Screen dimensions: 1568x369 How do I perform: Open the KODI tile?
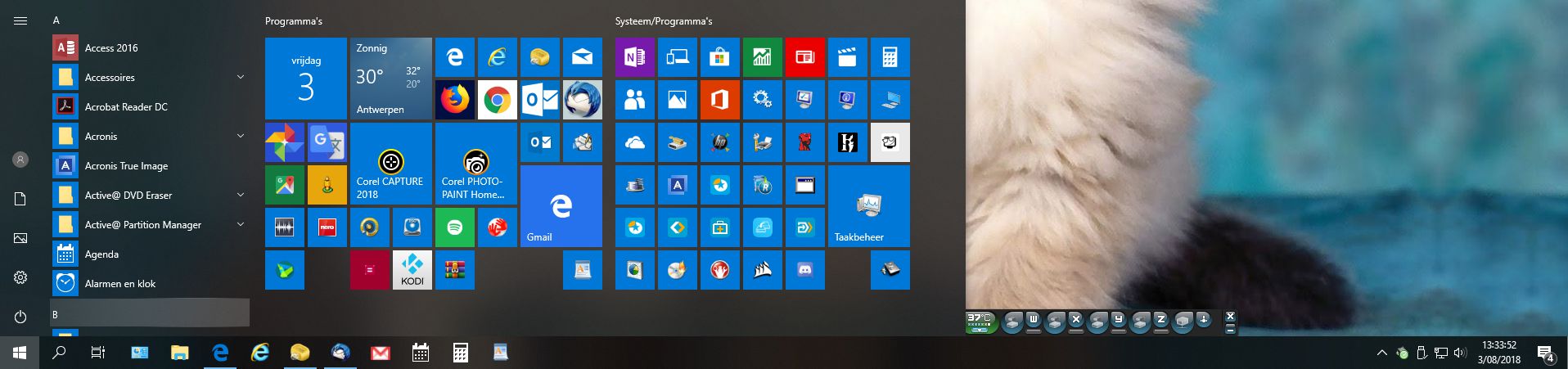click(x=412, y=270)
